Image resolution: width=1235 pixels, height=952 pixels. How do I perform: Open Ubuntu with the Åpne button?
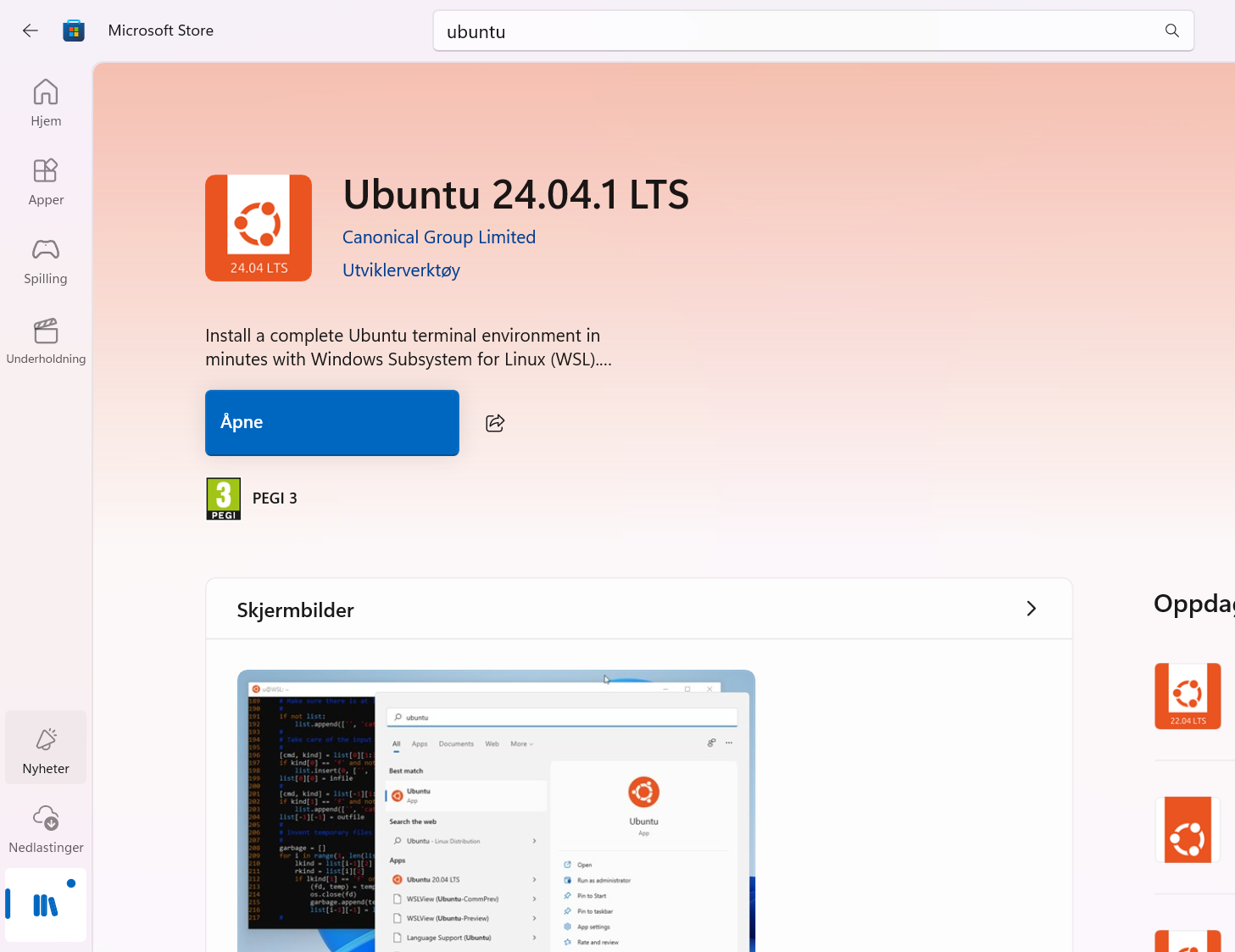click(332, 423)
